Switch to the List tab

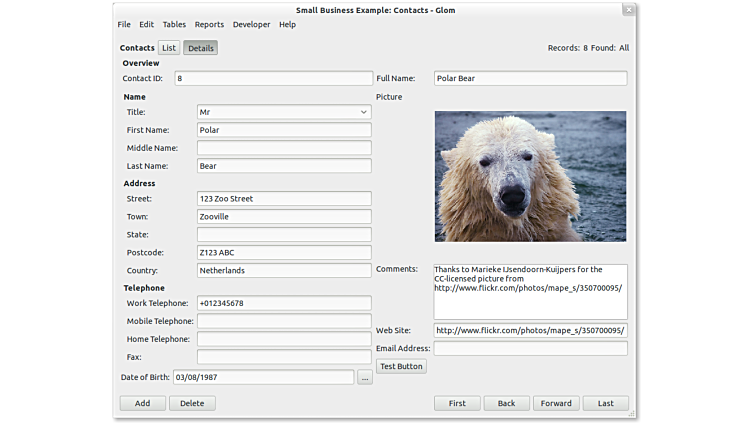169,48
